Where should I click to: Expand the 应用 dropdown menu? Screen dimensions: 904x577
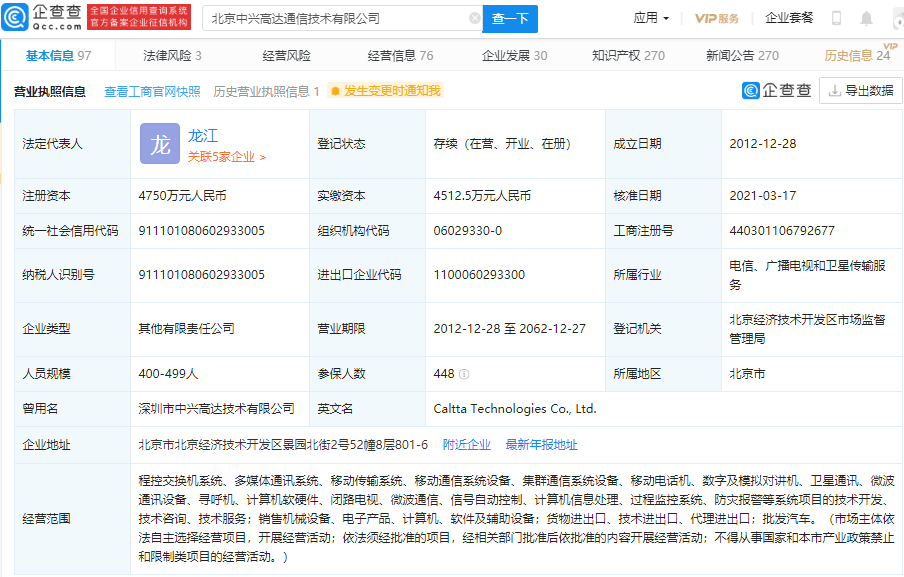(x=651, y=18)
